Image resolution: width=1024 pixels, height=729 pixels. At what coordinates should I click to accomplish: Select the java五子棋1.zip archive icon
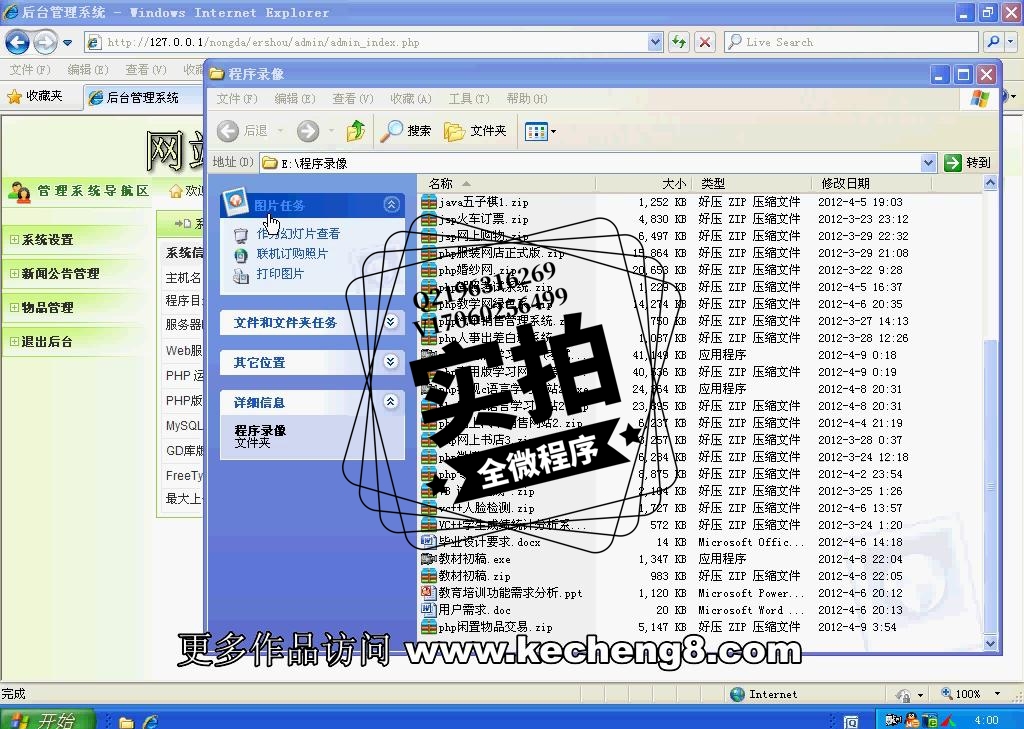pos(428,202)
